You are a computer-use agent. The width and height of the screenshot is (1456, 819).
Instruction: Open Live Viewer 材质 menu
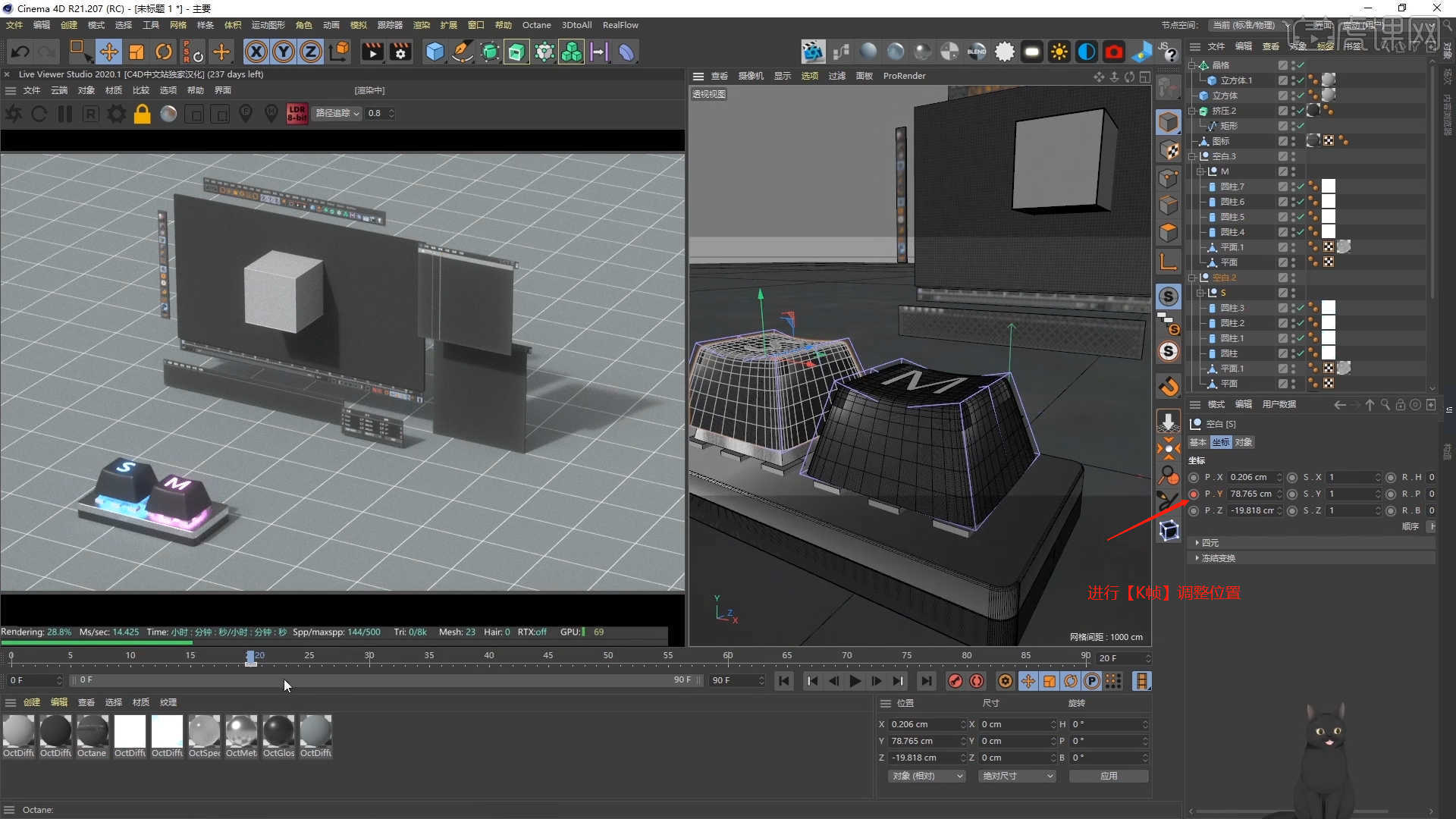pos(114,90)
